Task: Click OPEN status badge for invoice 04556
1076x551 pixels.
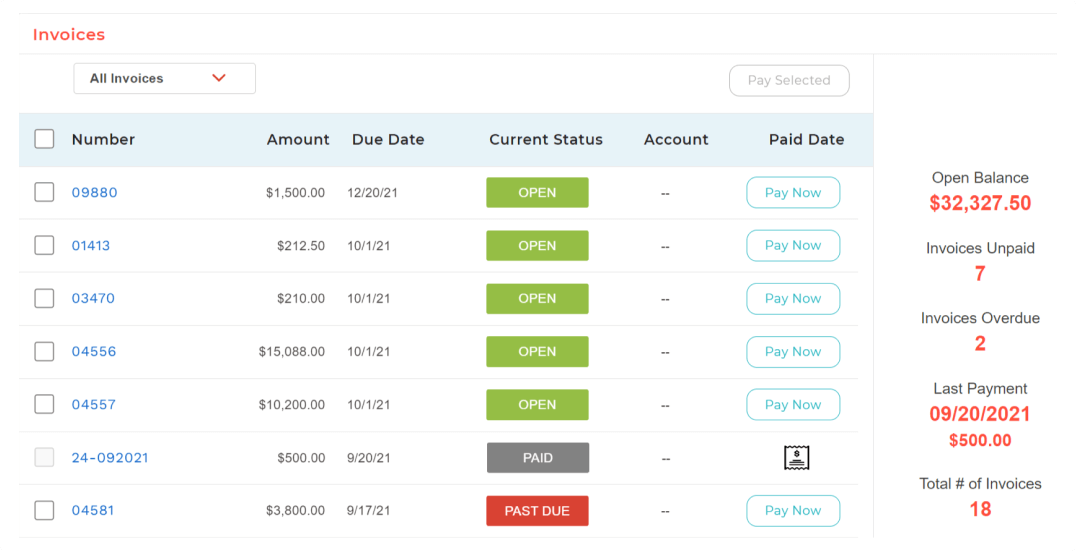Action: (537, 352)
